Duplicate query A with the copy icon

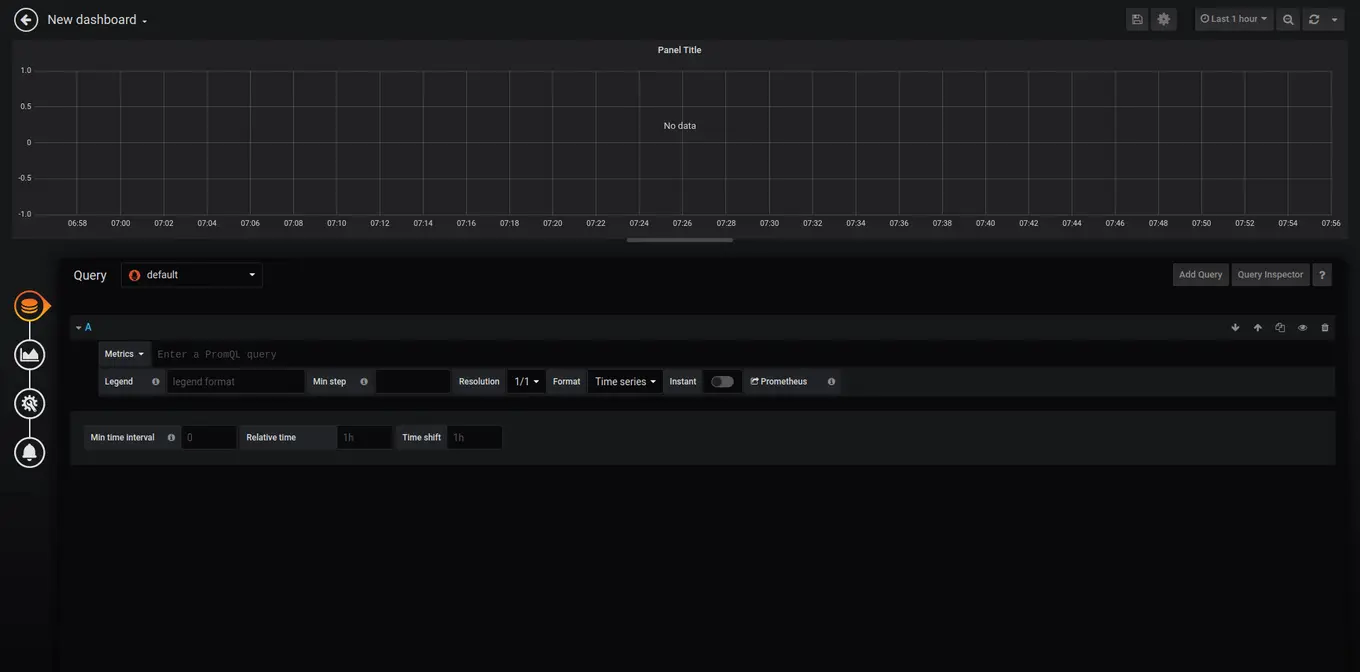(x=1279, y=326)
